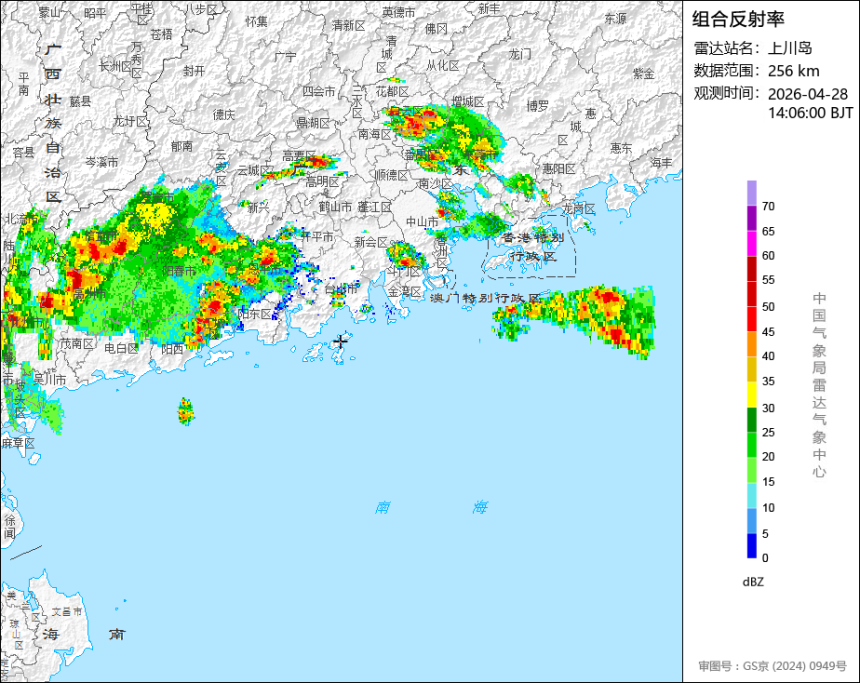The image size is (860, 683).
Task: Click the 云城区 map label
Action: point(253,171)
